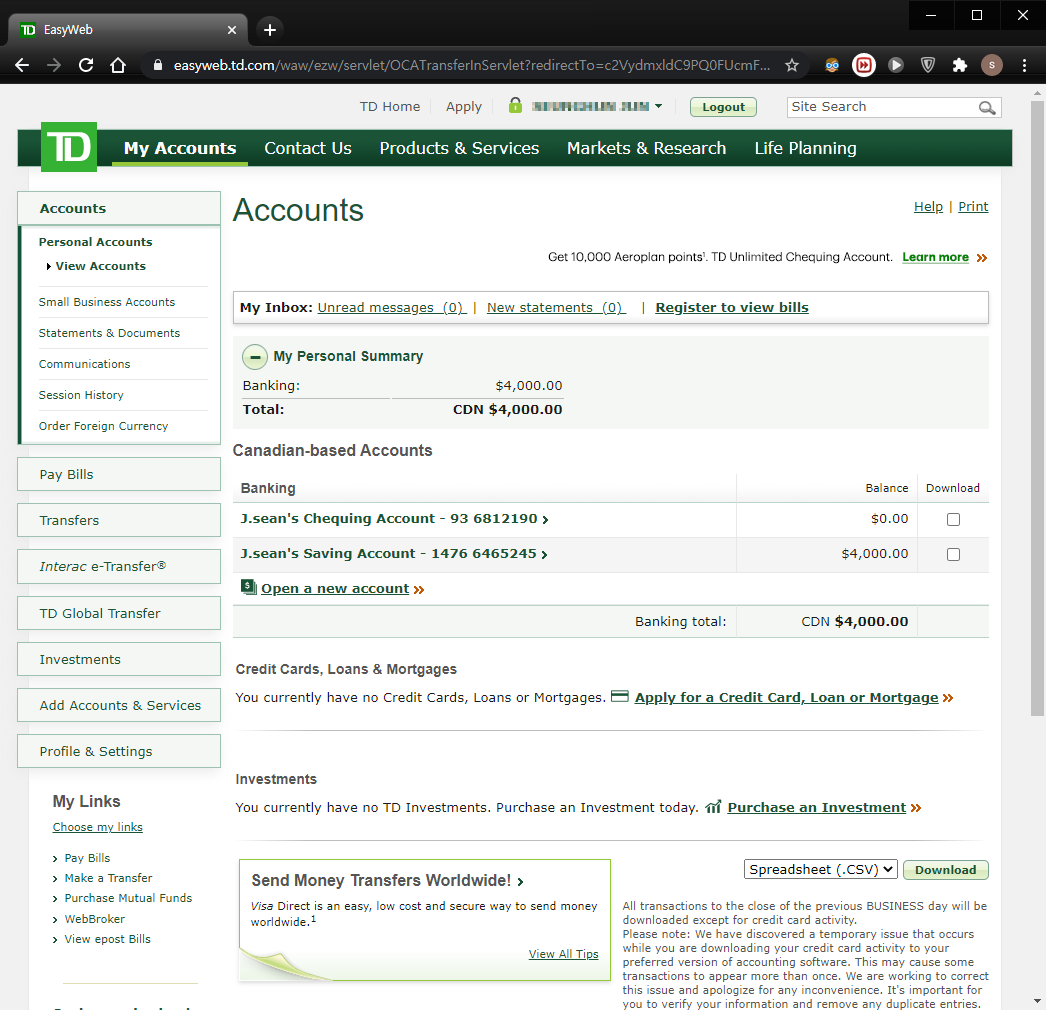Screen dimensions: 1046x1010
Task: Click the Open a new account dollar icon
Action: pyautogui.click(x=248, y=587)
